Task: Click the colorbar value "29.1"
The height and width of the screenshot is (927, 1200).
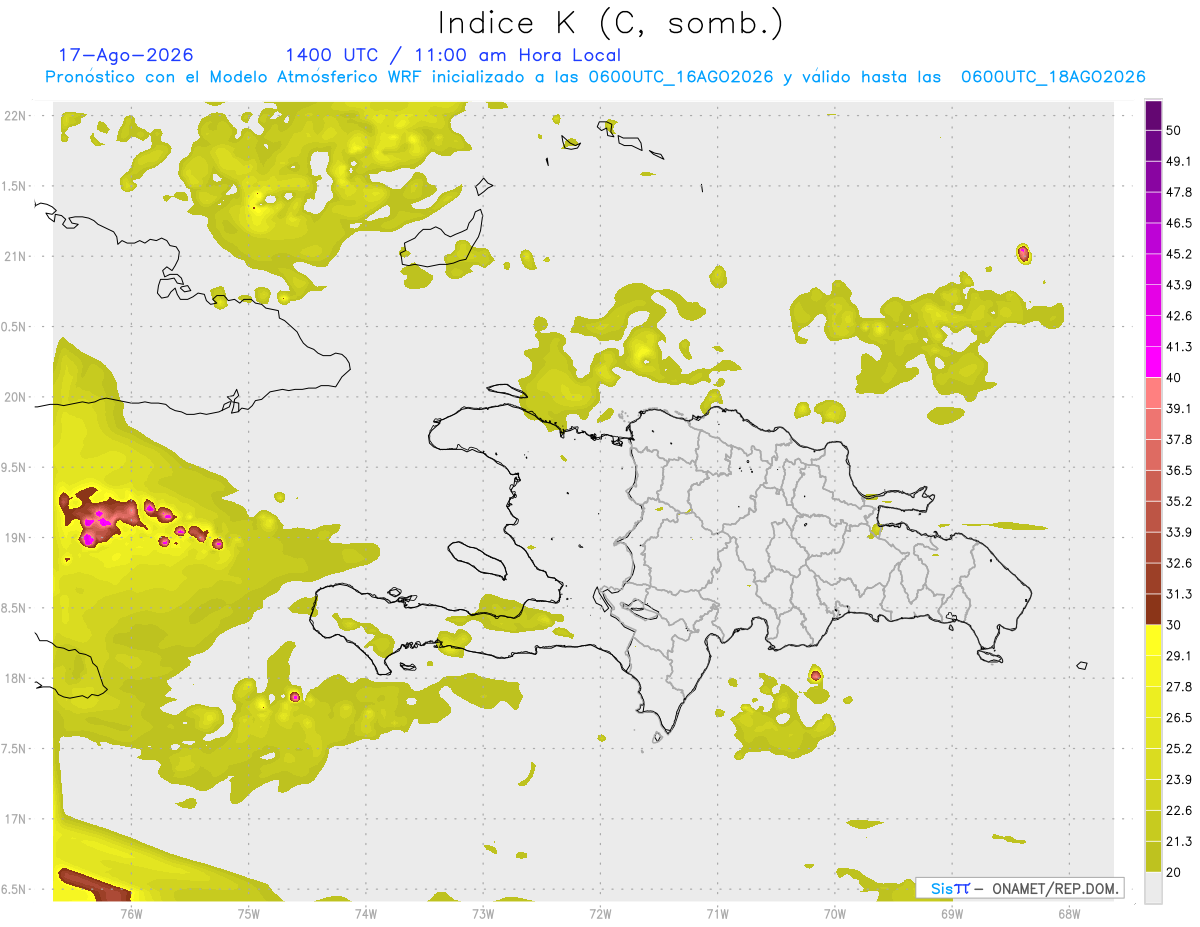Action: (1179, 656)
